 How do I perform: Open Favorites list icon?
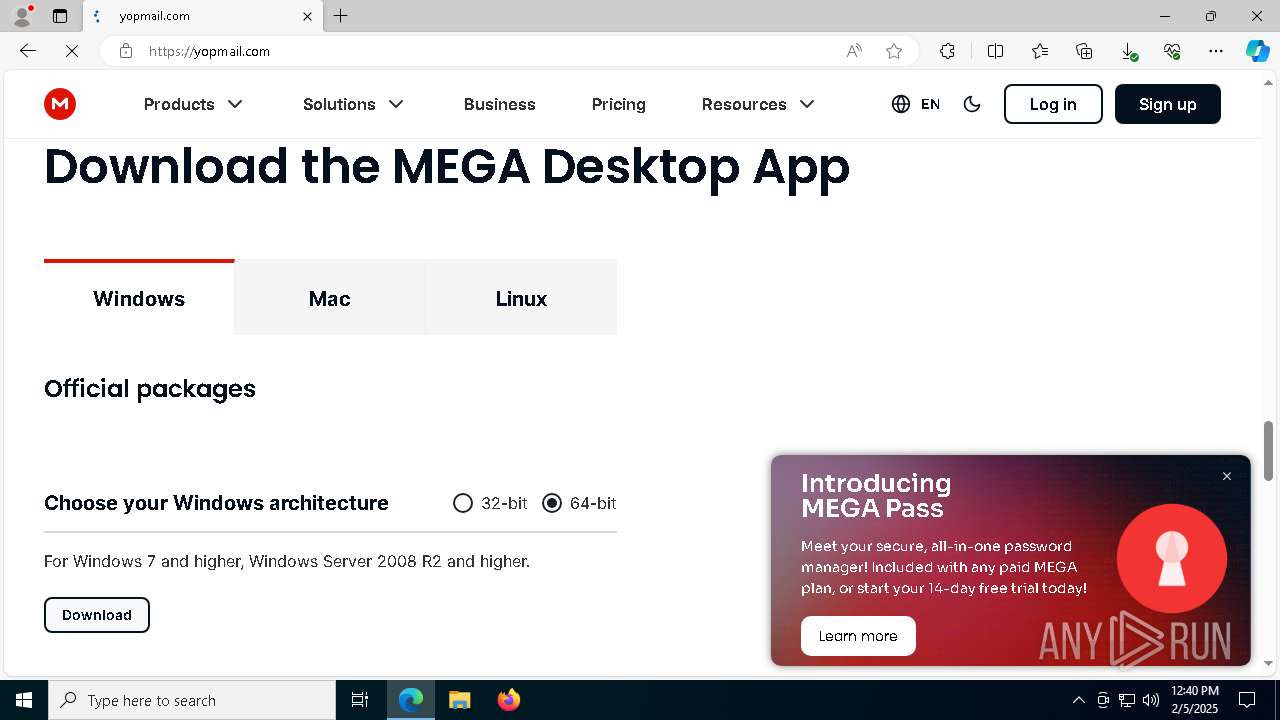click(x=1040, y=51)
